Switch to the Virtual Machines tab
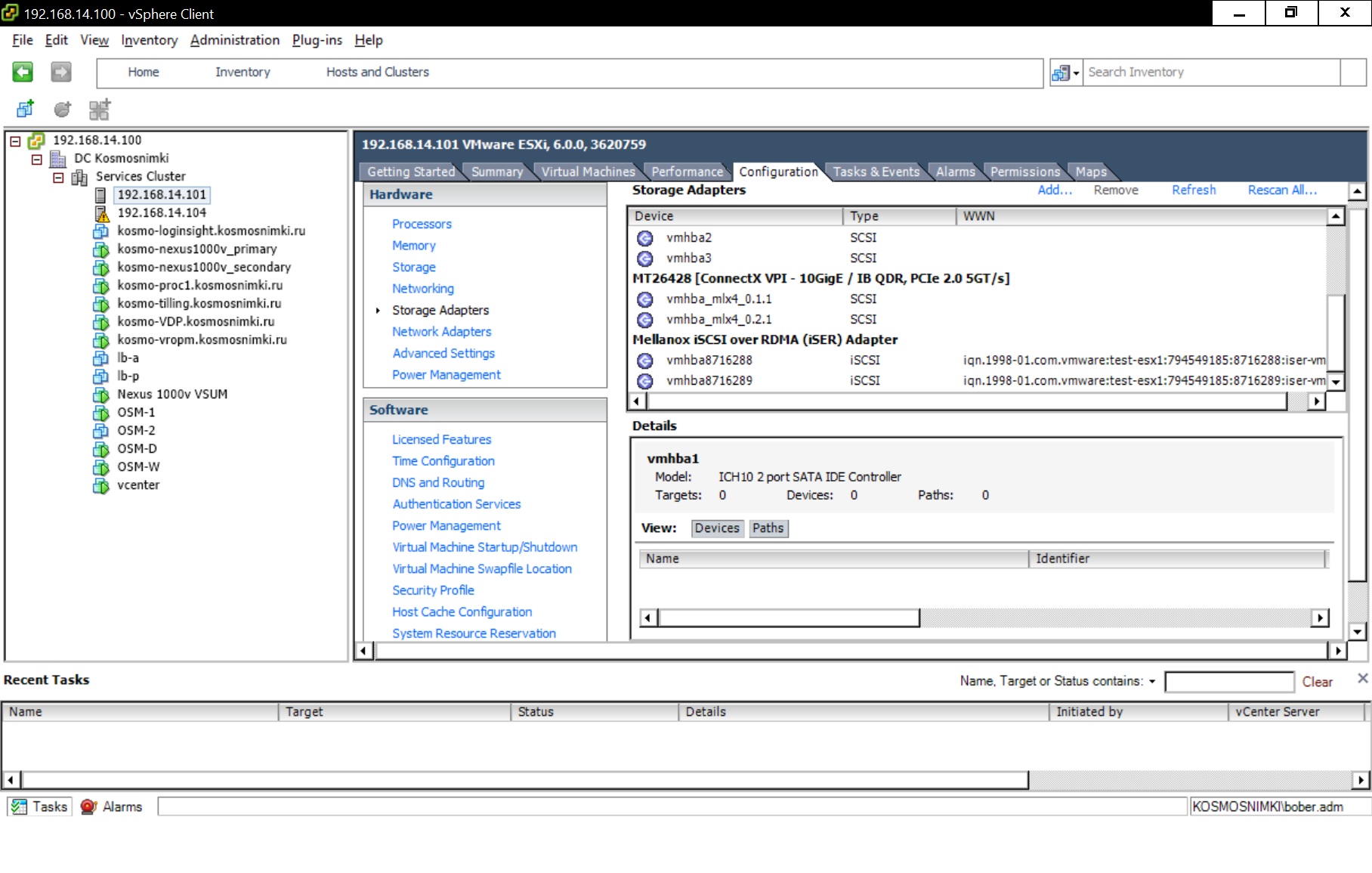 [588, 172]
